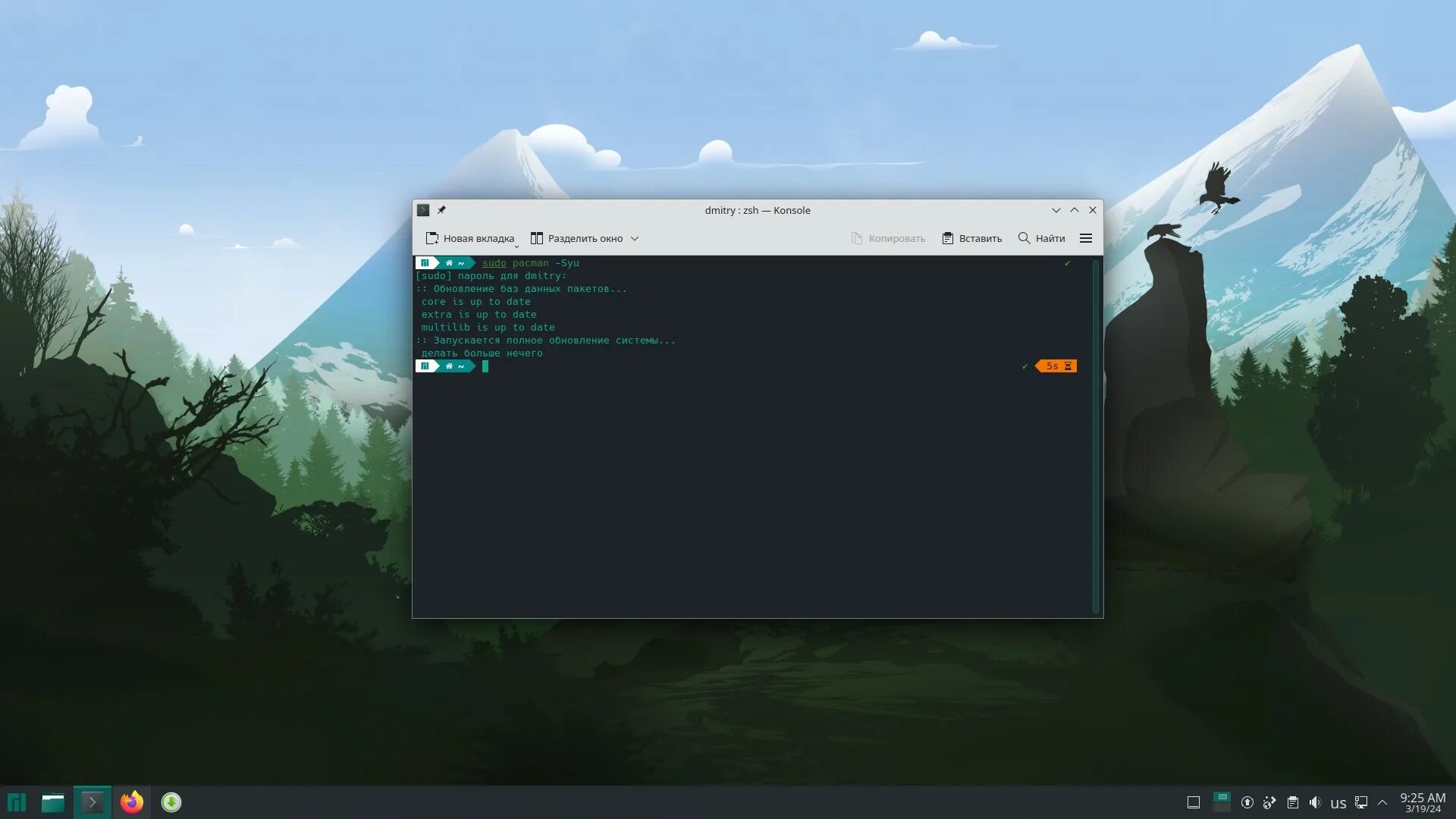Image resolution: width=1456 pixels, height=819 pixels.
Task: Click the Copy toolbar button
Action: (888, 238)
